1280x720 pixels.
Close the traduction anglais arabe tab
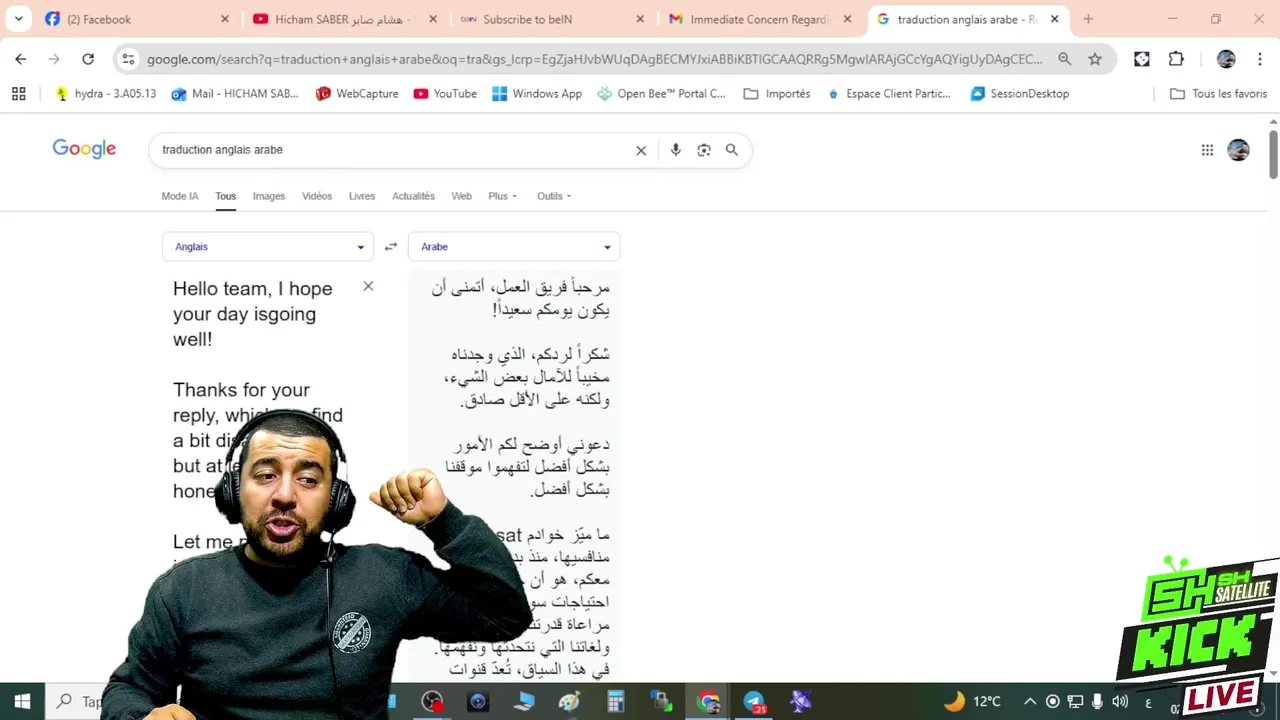pyautogui.click(x=1054, y=19)
